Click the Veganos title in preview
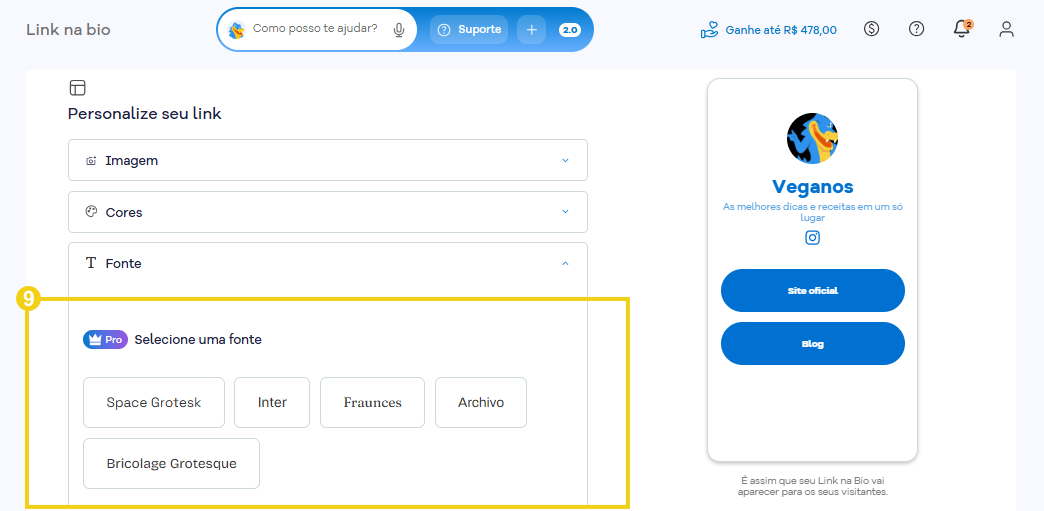The width and height of the screenshot is (1044, 511). pyautogui.click(x=812, y=187)
